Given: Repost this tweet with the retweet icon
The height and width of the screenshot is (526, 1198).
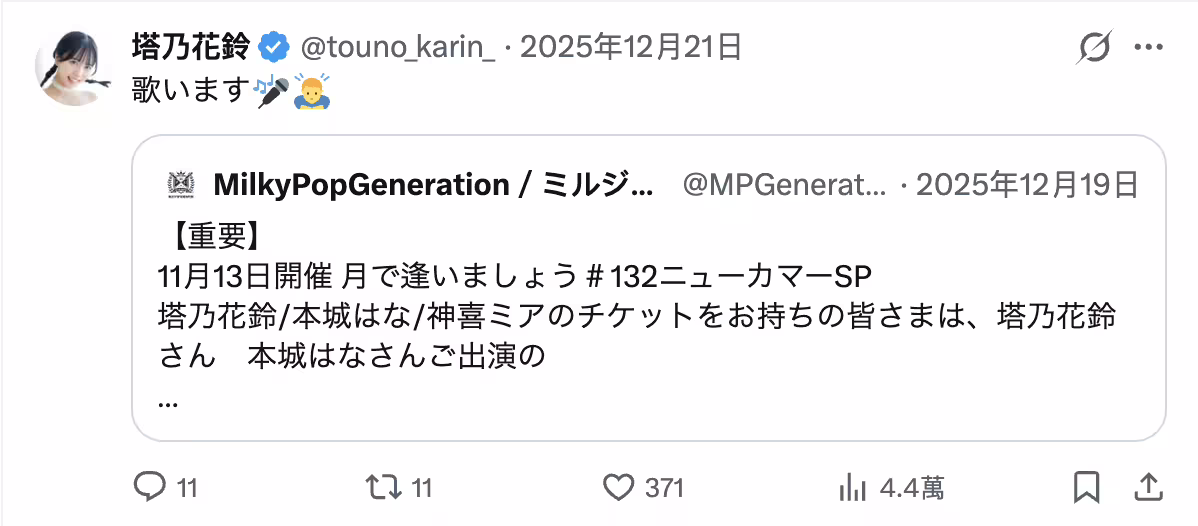Looking at the screenshot, I should (x=380, y=487).
